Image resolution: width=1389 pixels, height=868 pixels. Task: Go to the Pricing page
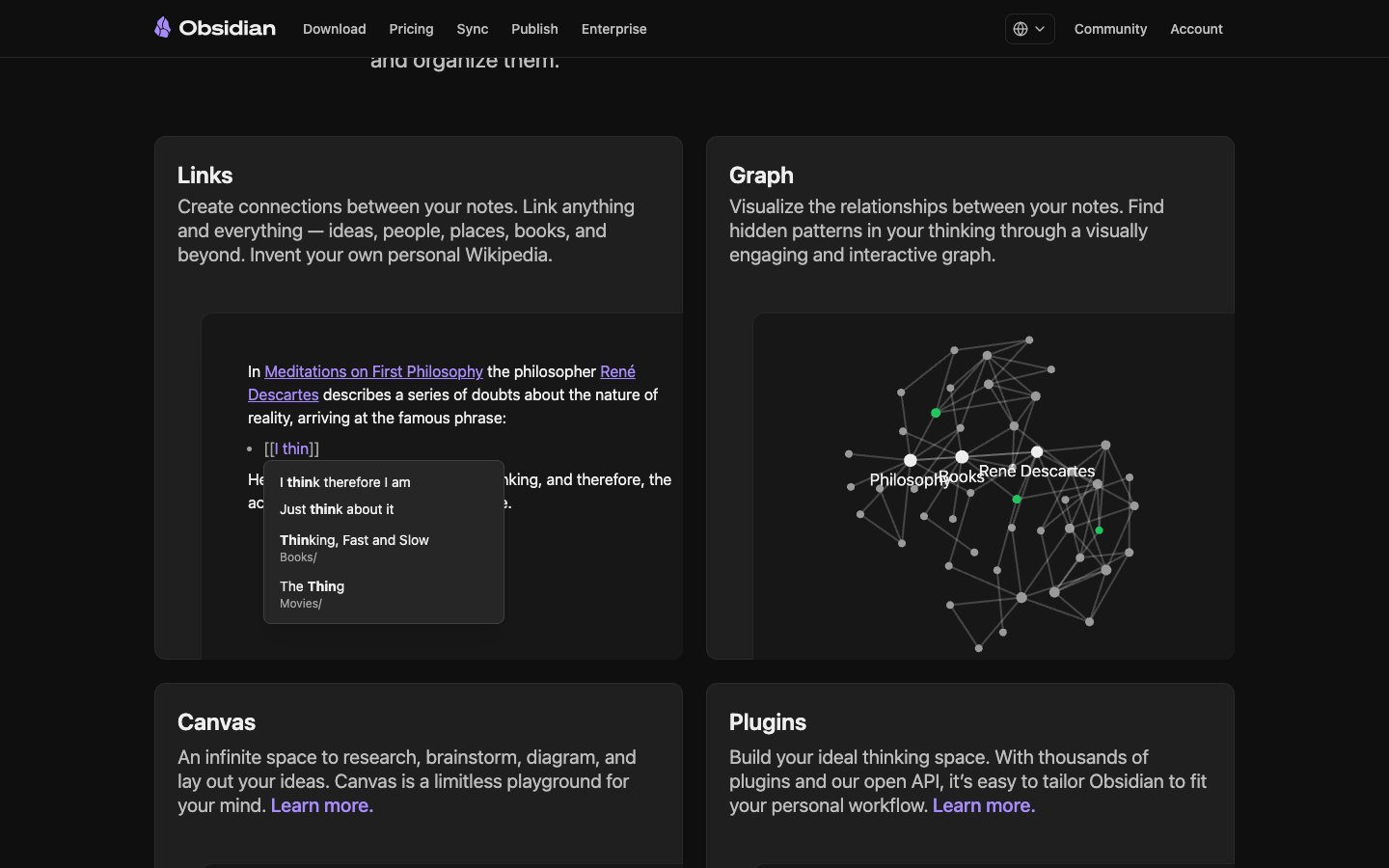[x=411, y=29]
